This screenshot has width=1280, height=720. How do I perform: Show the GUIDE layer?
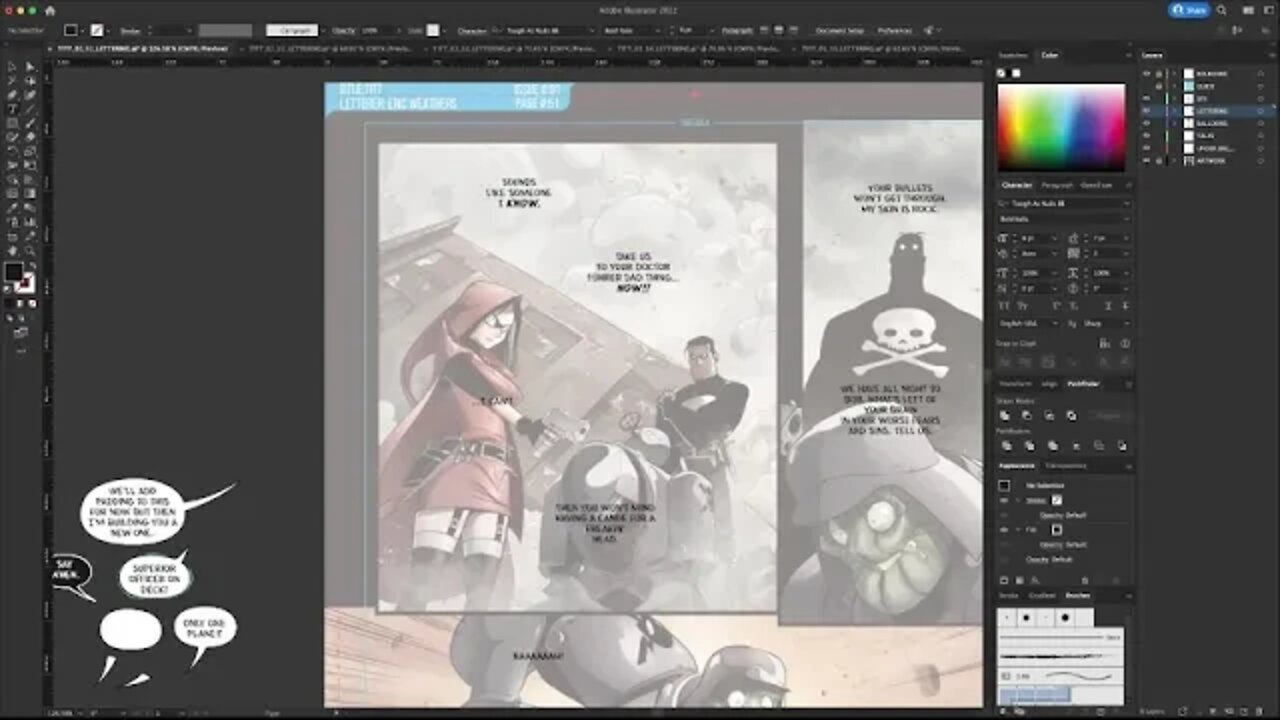(x=1146, y=87)
